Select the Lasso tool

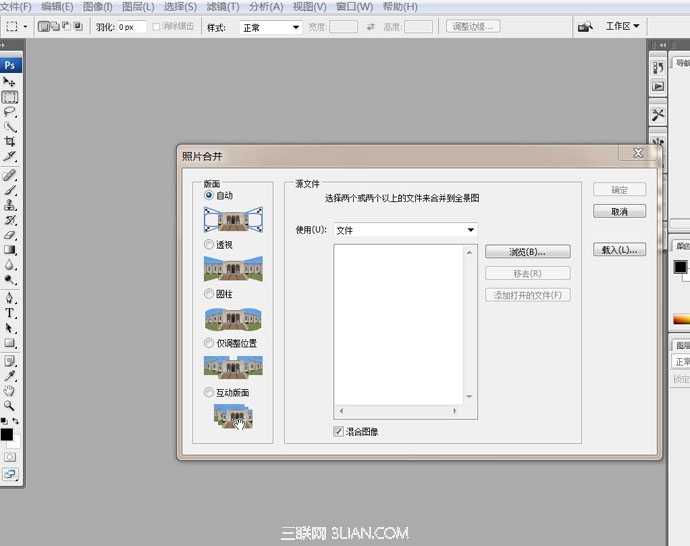(x=10, y=112)
